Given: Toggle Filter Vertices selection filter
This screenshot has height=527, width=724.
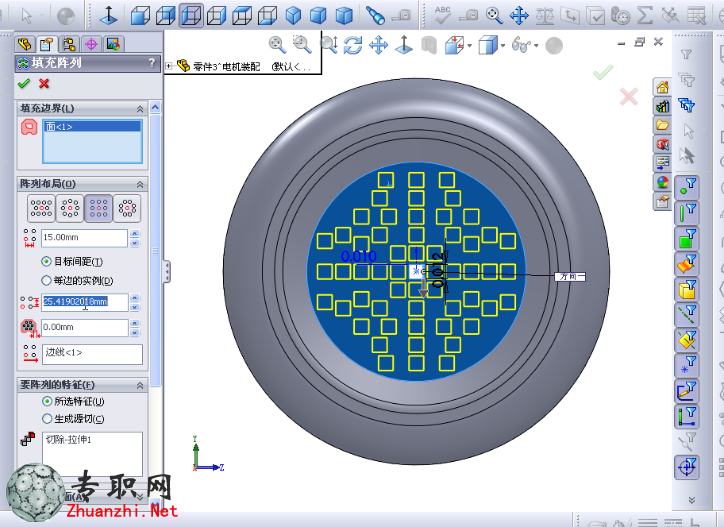Looking at the screenshot, I should [x=687, y=188].
